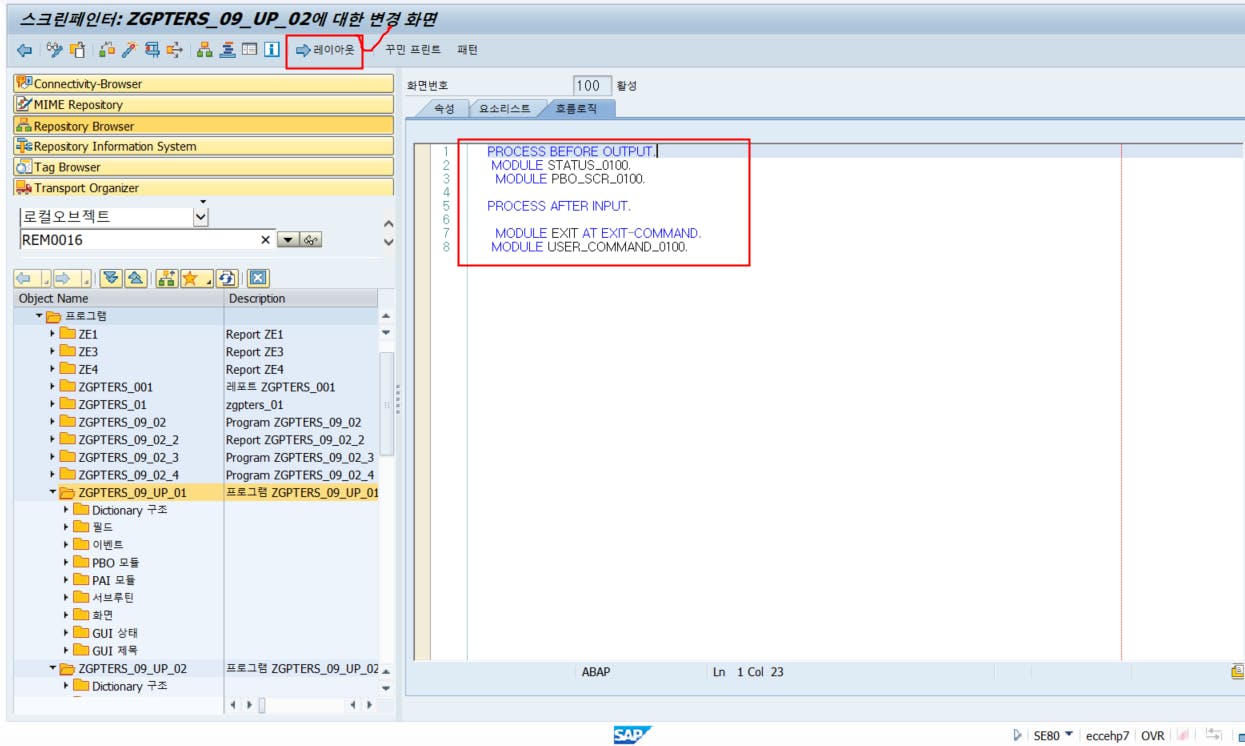Viewport: 1245px width, 746px height.
Task: Open the Tag Browser panel
Action: click(x=203, y=167)
